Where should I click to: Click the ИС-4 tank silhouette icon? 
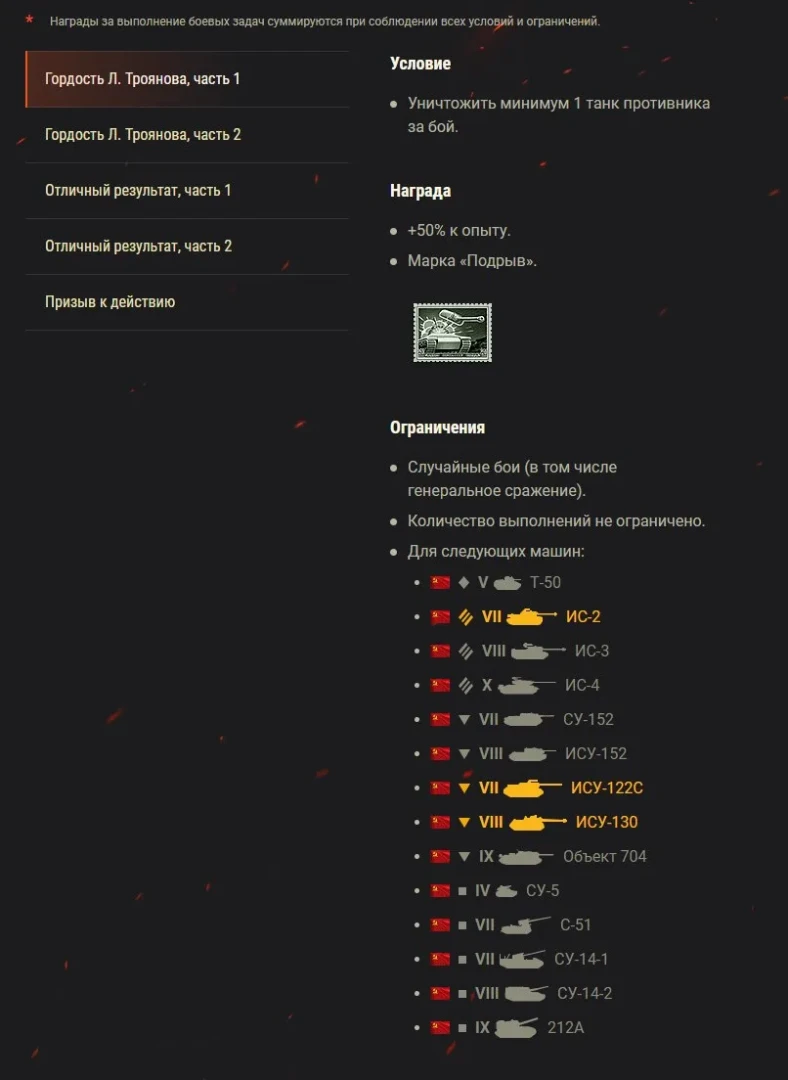[526, 686]
